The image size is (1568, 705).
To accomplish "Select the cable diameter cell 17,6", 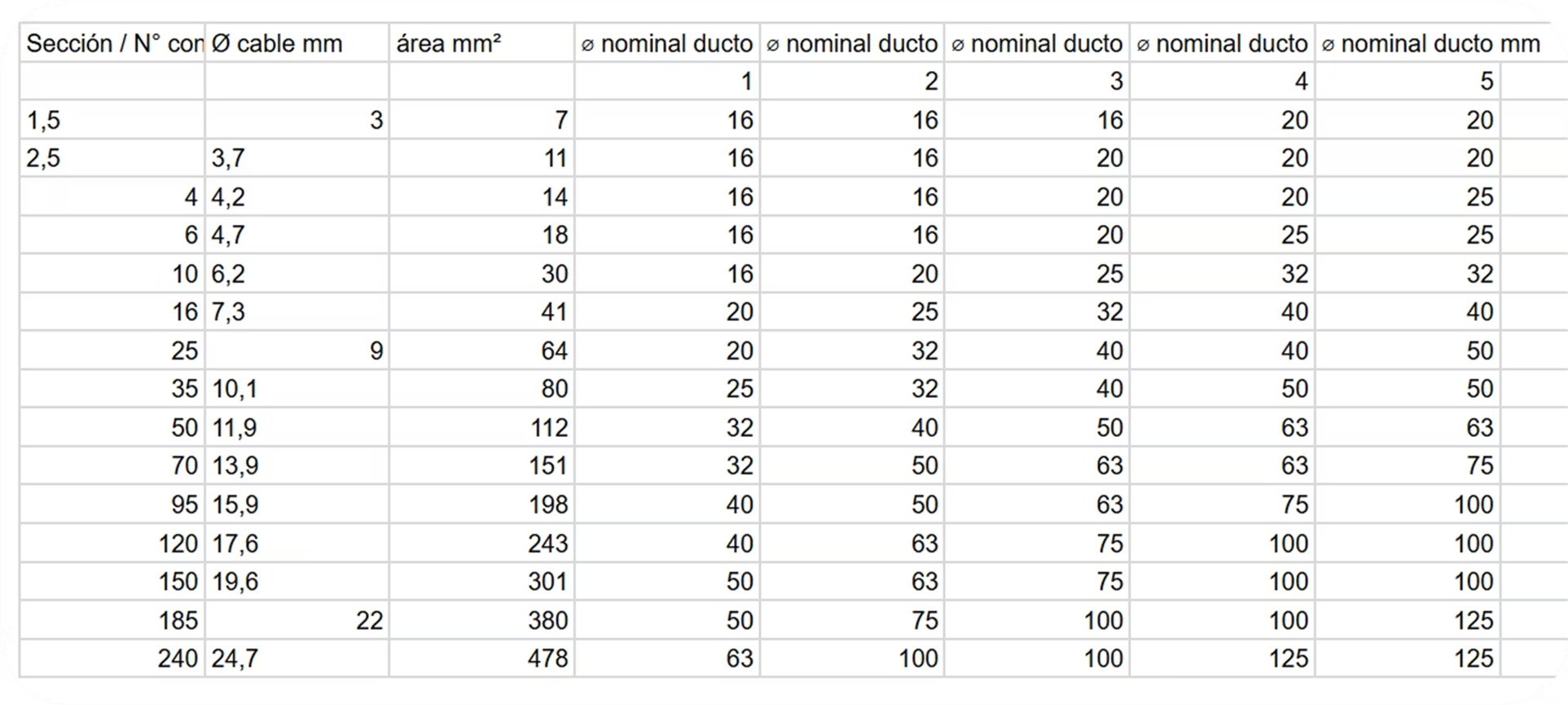I will pyautogui.click(x=296, y=544).
